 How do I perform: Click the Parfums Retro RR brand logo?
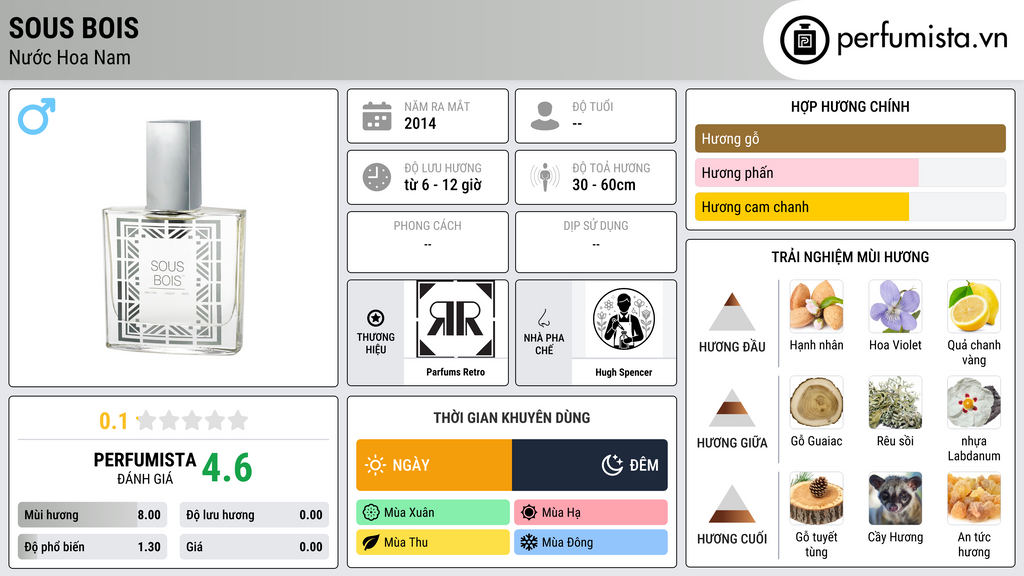[455, 319]
